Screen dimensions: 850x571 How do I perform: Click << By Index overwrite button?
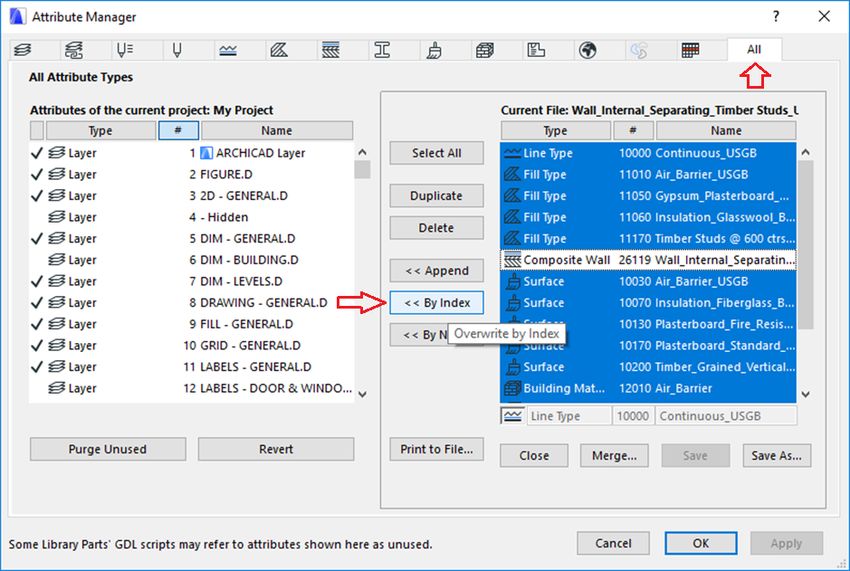436,303
